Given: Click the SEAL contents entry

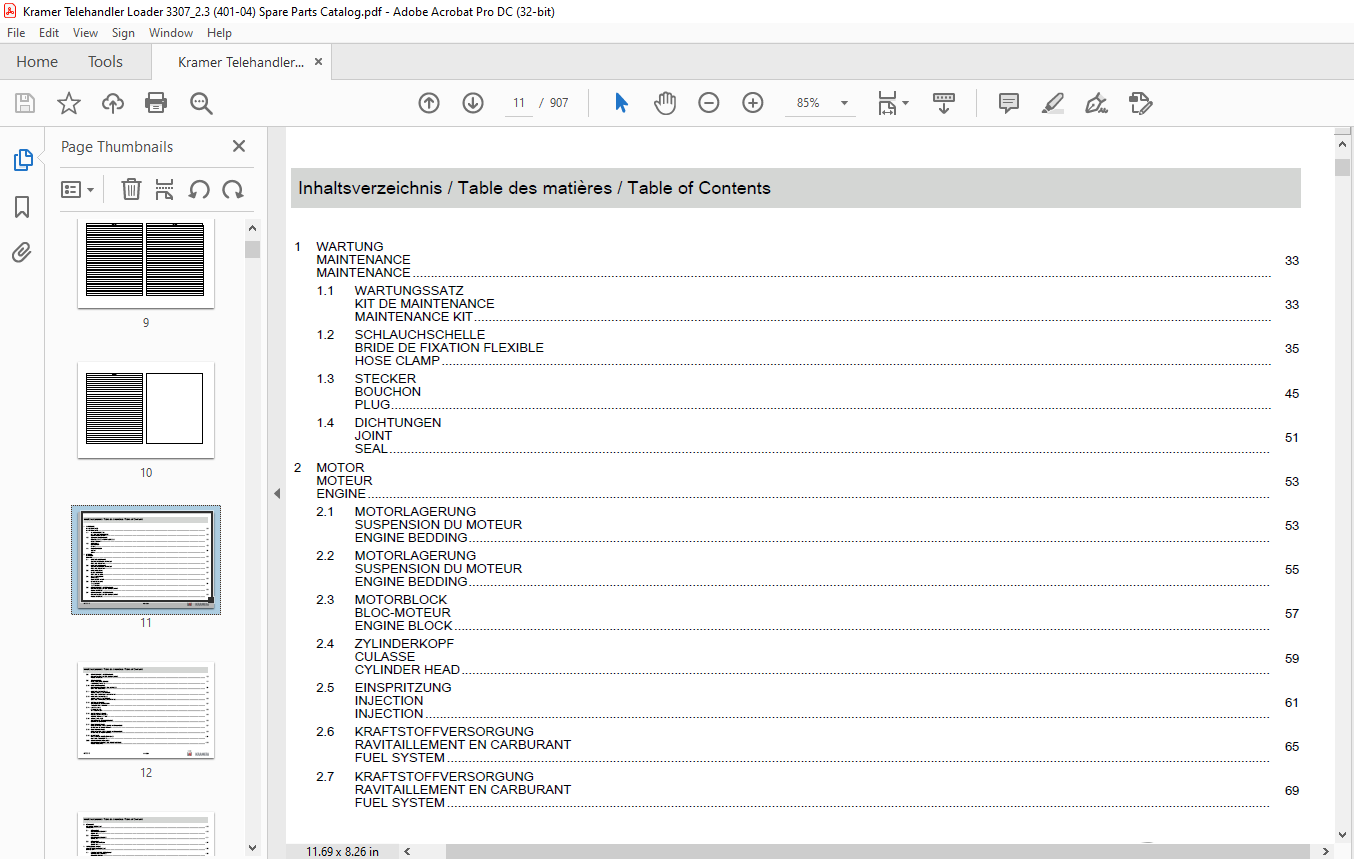Looking at the screenshot, I should point(371,449).
